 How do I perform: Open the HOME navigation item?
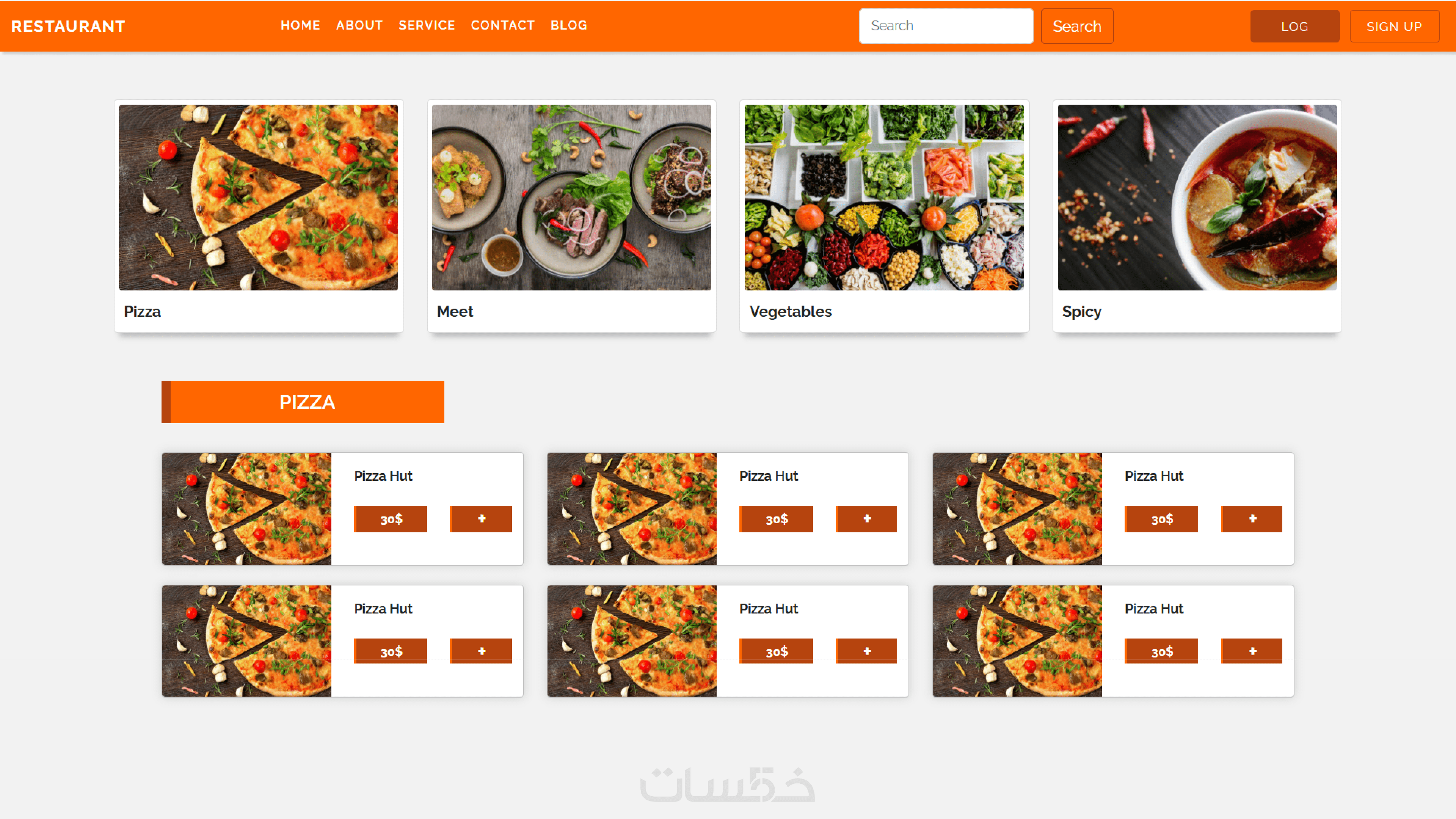tap(300, 25)
